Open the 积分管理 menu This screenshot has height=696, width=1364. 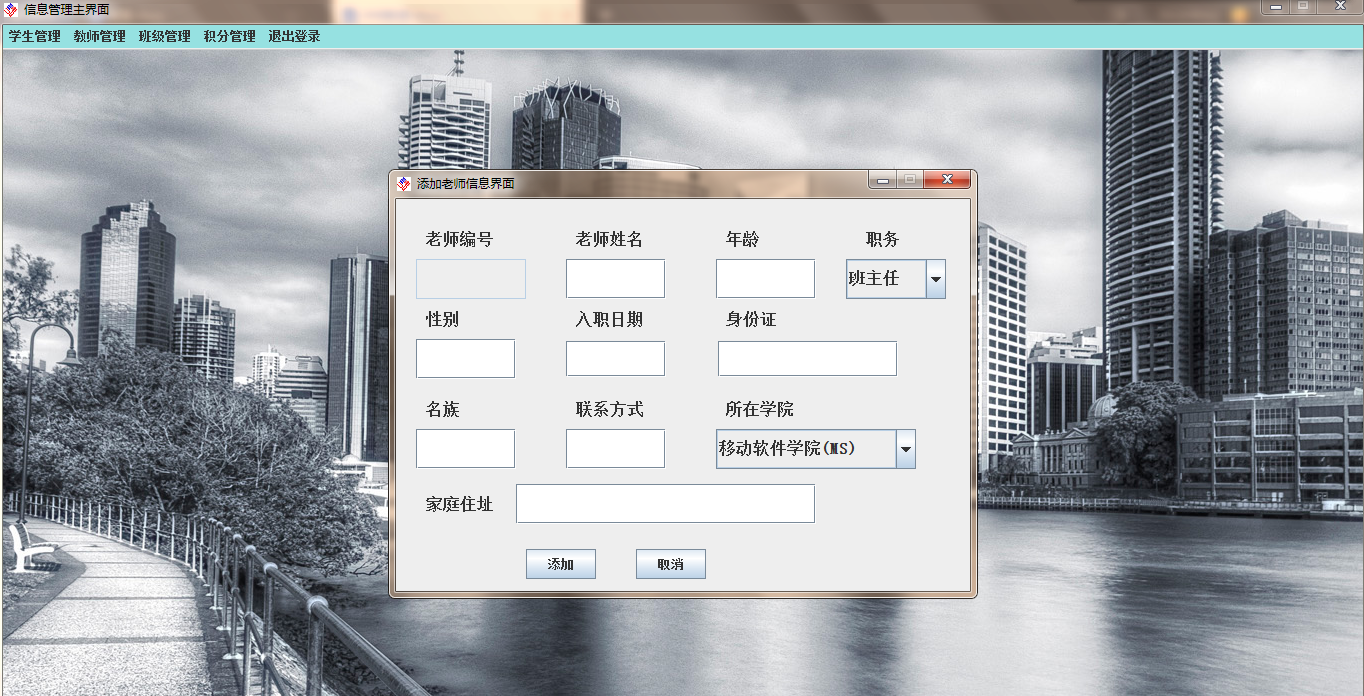(x=230, y=36)
